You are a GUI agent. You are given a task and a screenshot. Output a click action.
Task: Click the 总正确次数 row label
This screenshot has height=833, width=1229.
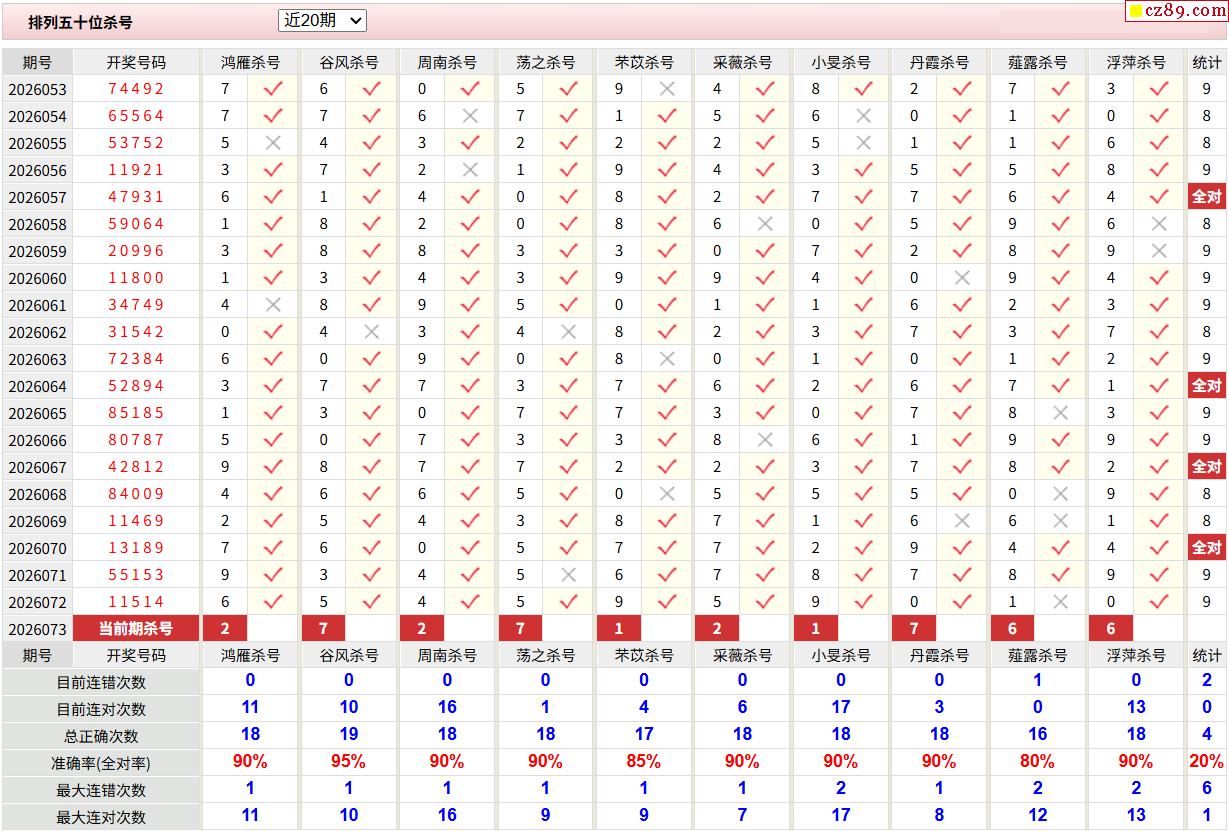101,736
